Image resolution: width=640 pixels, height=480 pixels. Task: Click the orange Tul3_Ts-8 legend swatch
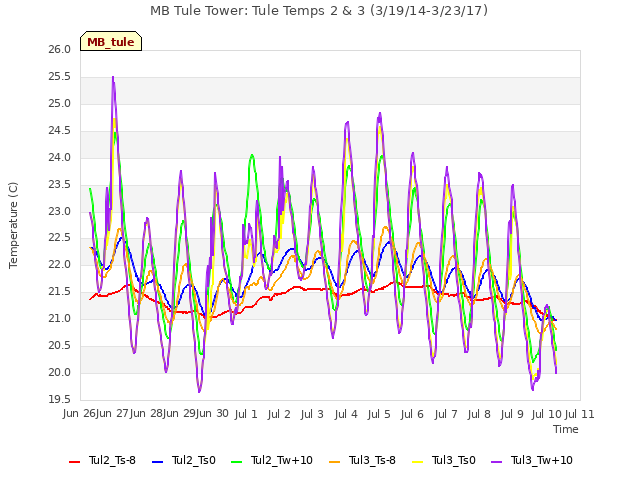click(334, 462)
